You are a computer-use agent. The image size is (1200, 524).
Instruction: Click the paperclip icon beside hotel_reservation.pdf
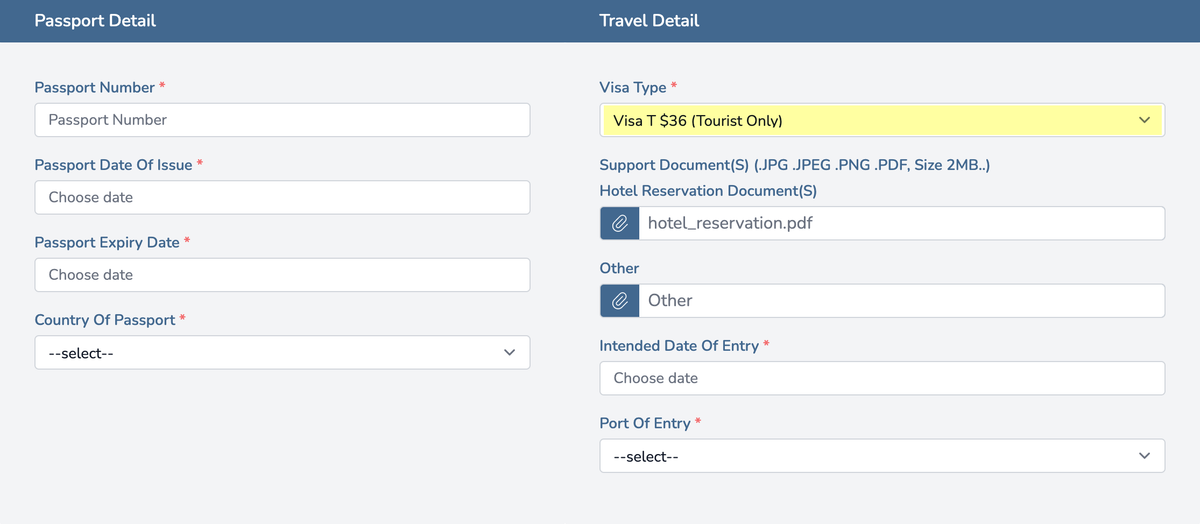pyautogui.click(x=619, y=223)
